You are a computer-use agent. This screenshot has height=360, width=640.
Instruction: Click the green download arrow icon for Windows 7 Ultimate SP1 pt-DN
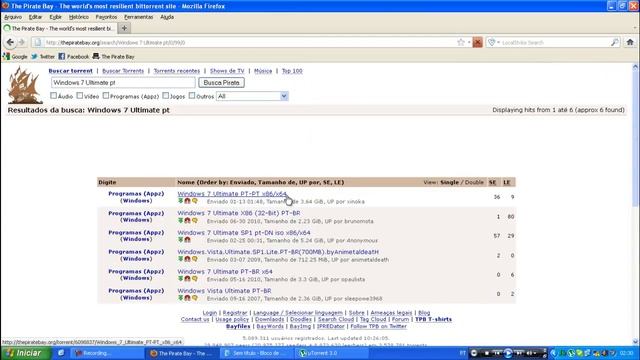180,240
